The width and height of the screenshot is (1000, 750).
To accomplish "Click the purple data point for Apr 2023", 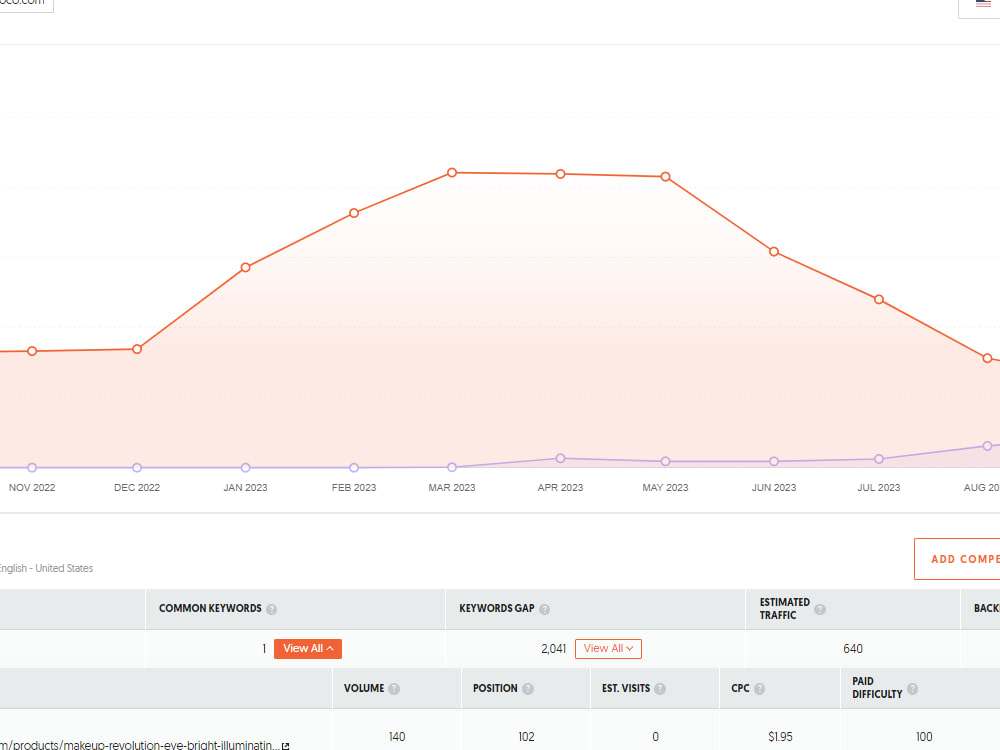I will [561, 459].
